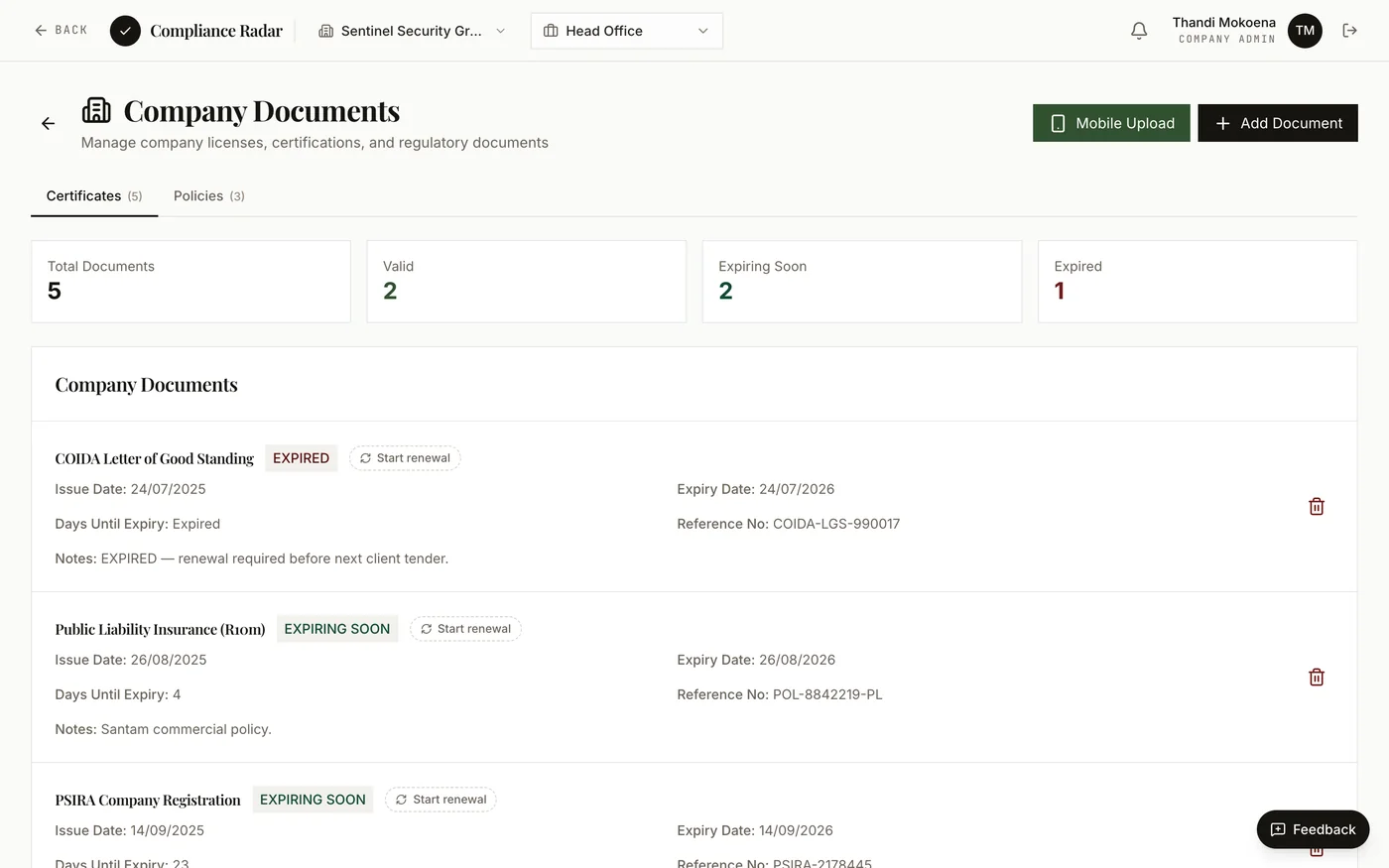Screen dimensions: 1389x868
Task: Click reference number COIDA-LGS-990017
Action: 836,524
